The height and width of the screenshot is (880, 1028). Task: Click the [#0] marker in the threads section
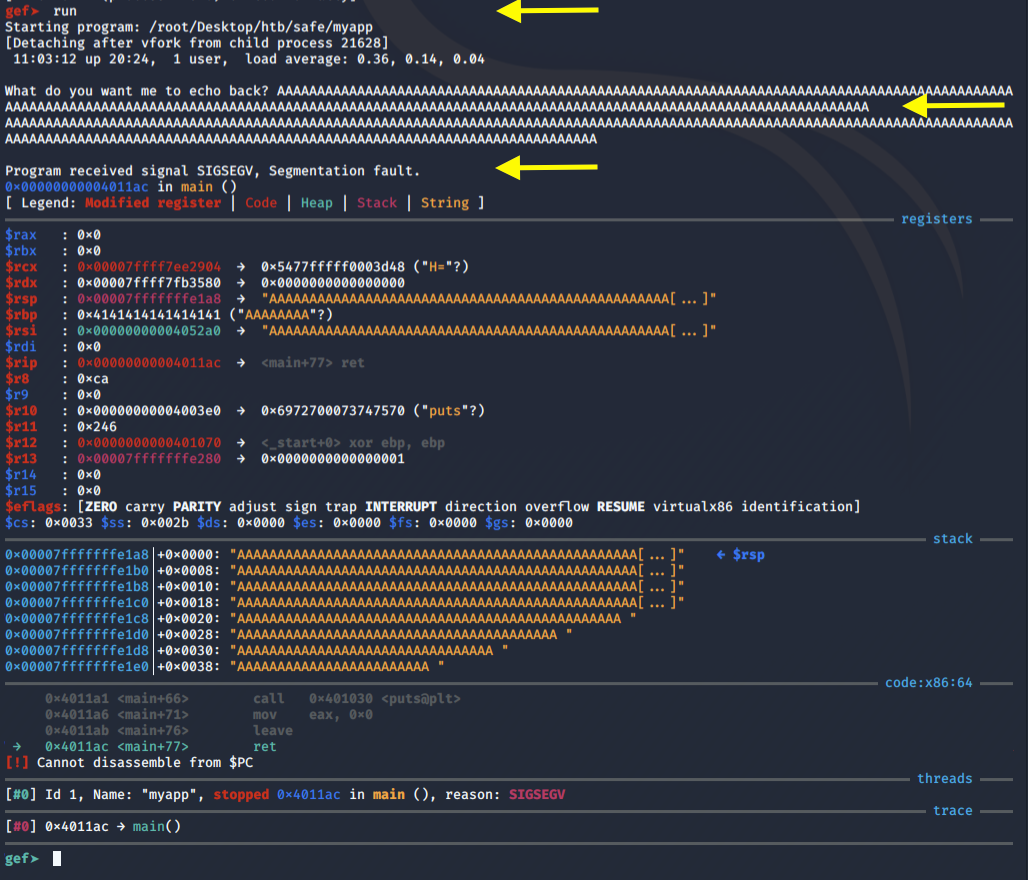20,794
